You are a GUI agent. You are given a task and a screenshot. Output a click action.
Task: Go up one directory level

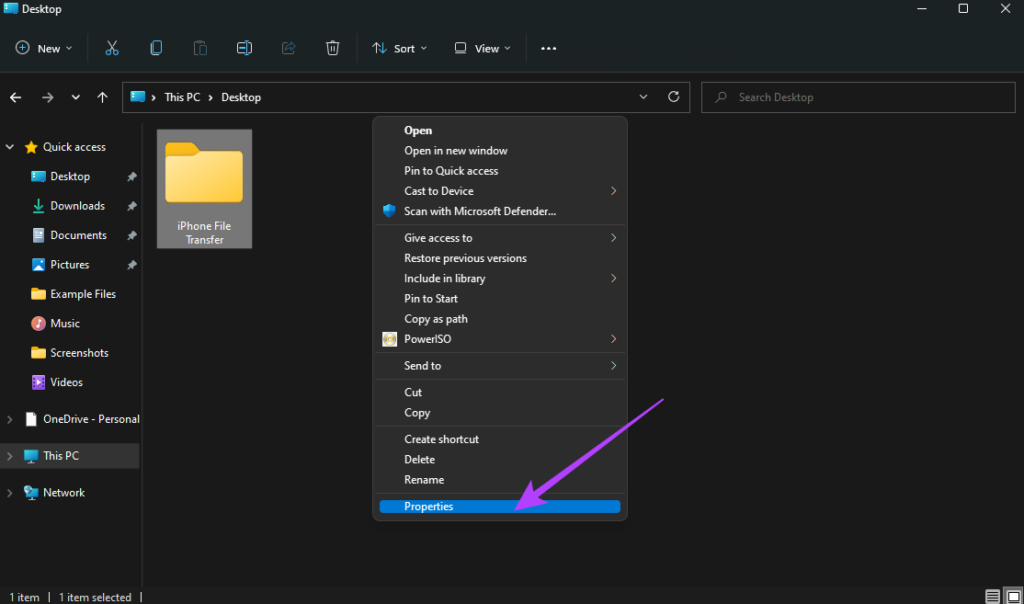(x=102, y=97)
